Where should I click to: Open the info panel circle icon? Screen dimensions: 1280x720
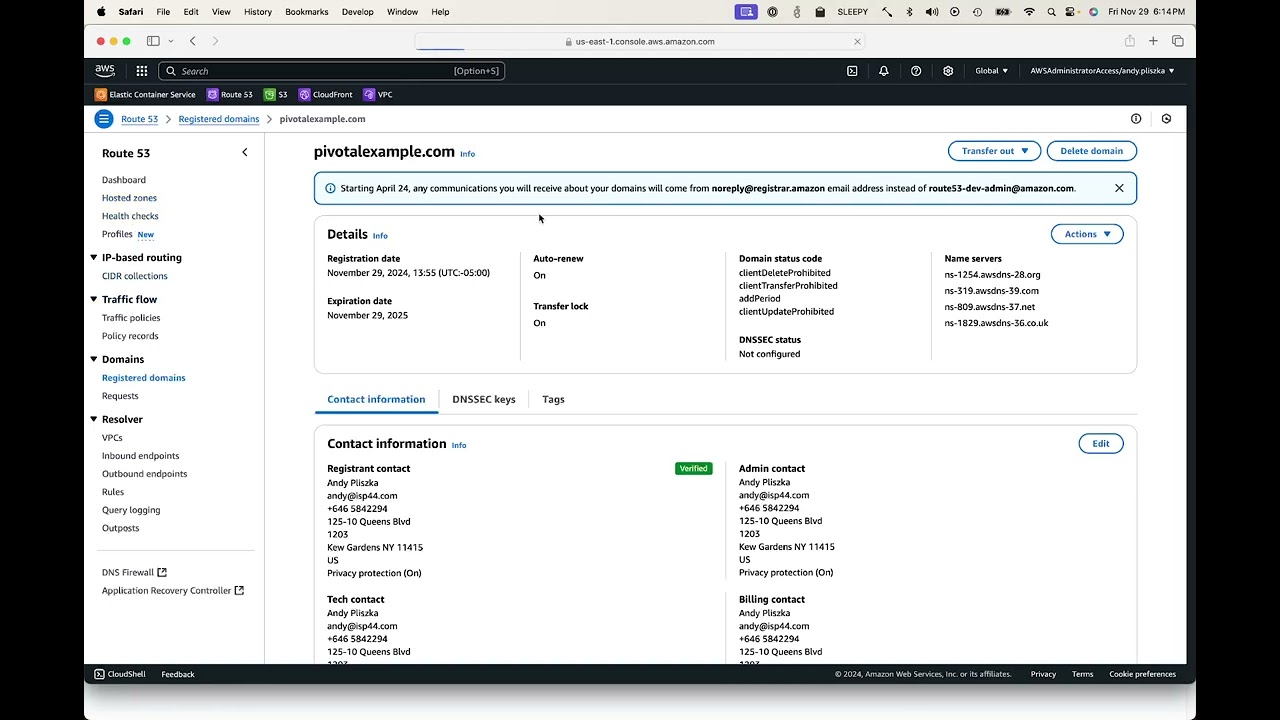(1136, 119)
